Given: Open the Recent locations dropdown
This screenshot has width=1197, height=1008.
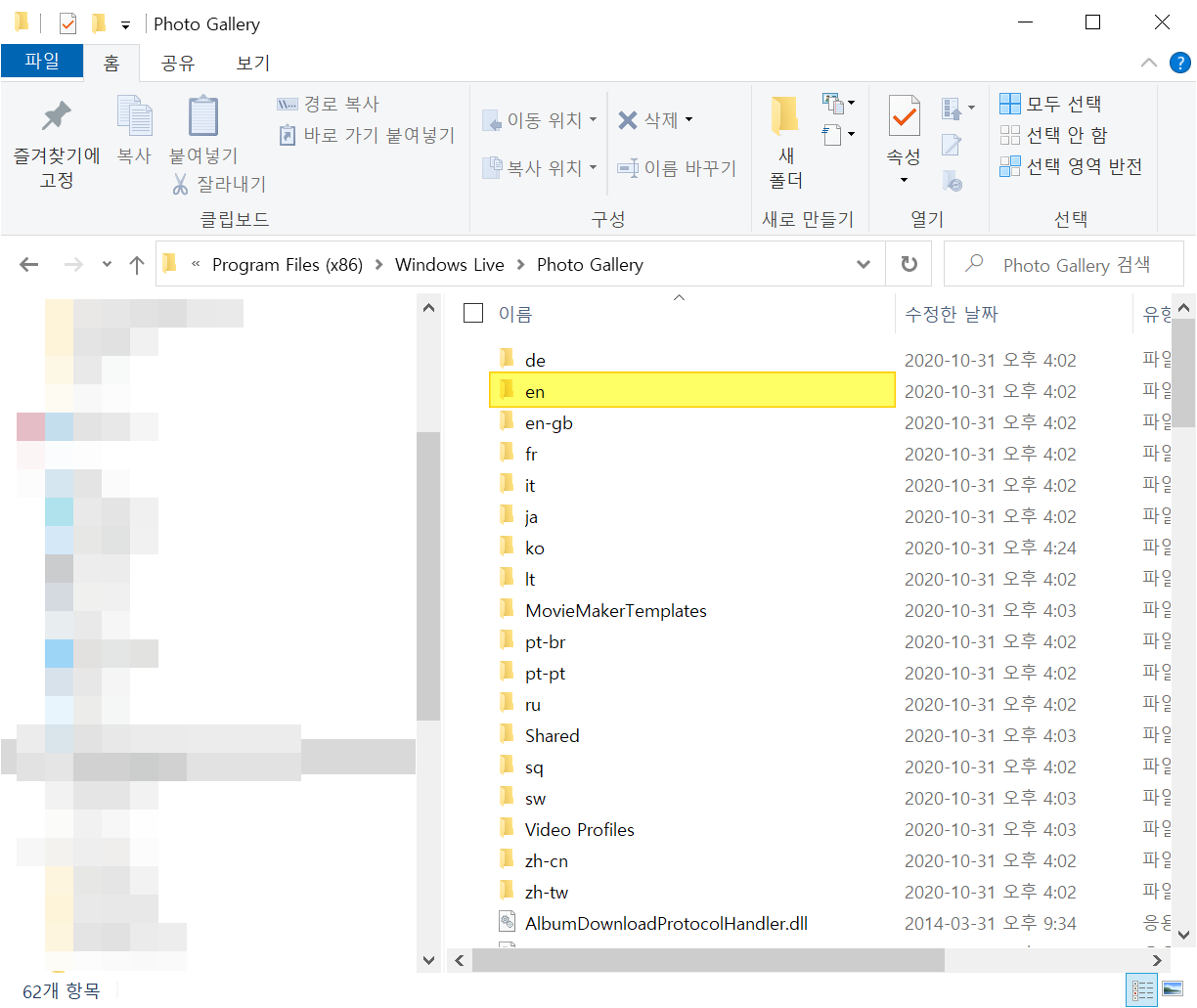Looking at the screenshot, I should (107, 264).
